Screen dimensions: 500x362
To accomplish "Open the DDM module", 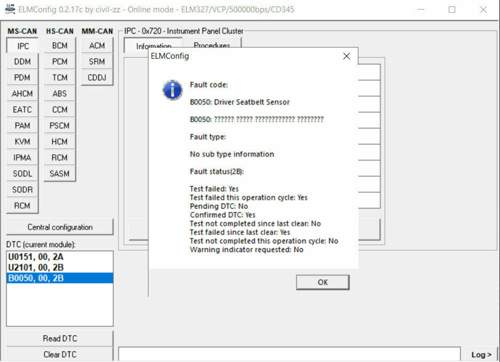I will [x=23, y=62].
